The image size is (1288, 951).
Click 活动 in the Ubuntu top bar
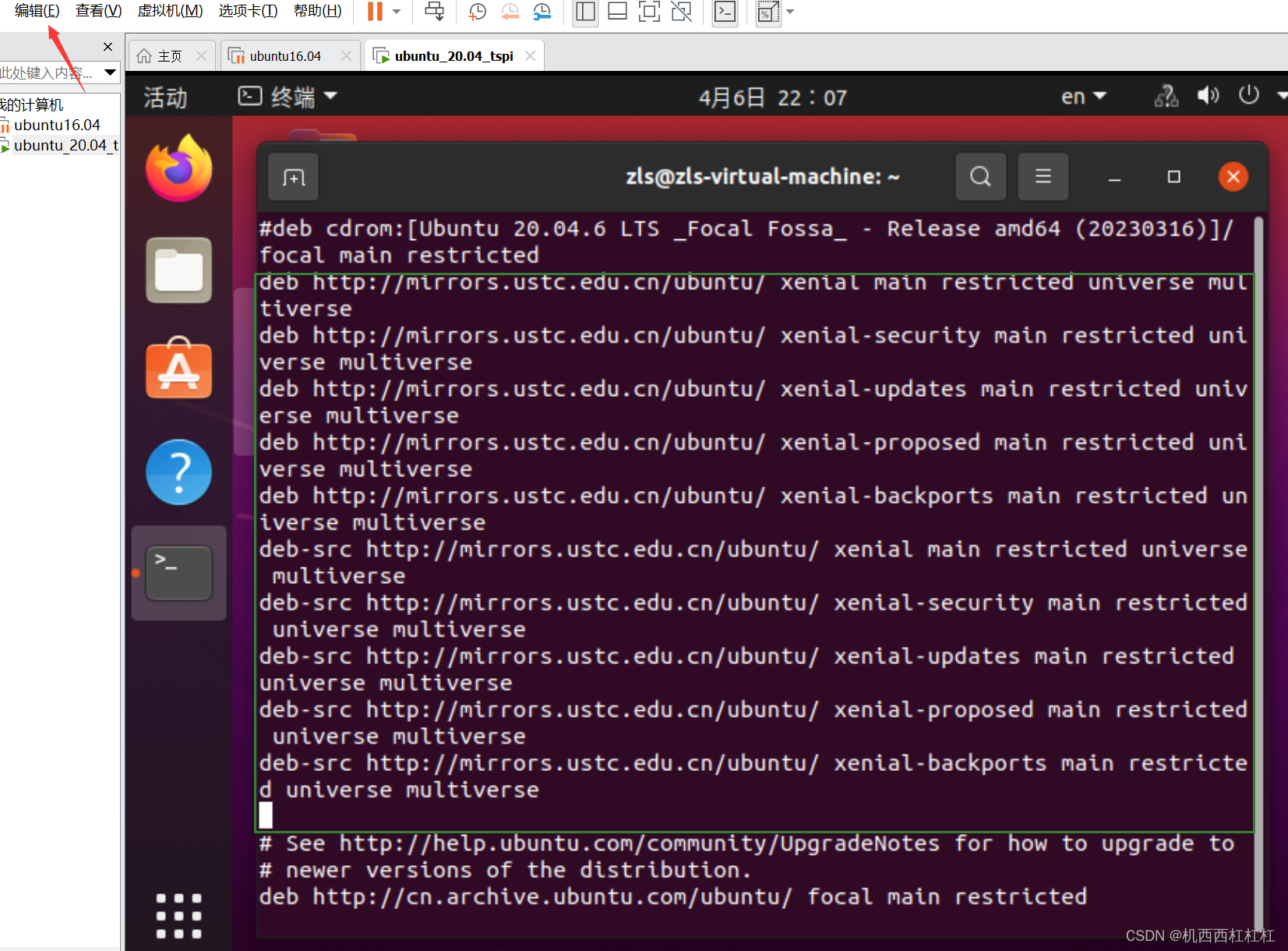[x=164, y=96]
